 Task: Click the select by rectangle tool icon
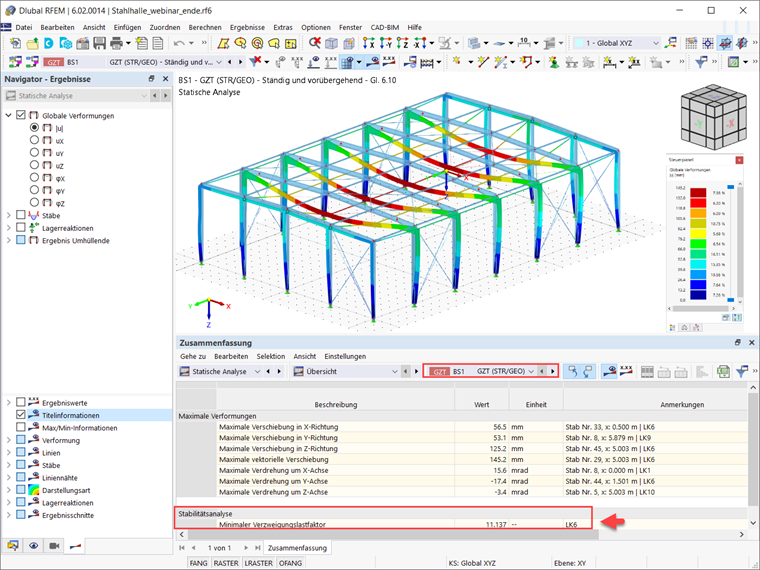223,43
